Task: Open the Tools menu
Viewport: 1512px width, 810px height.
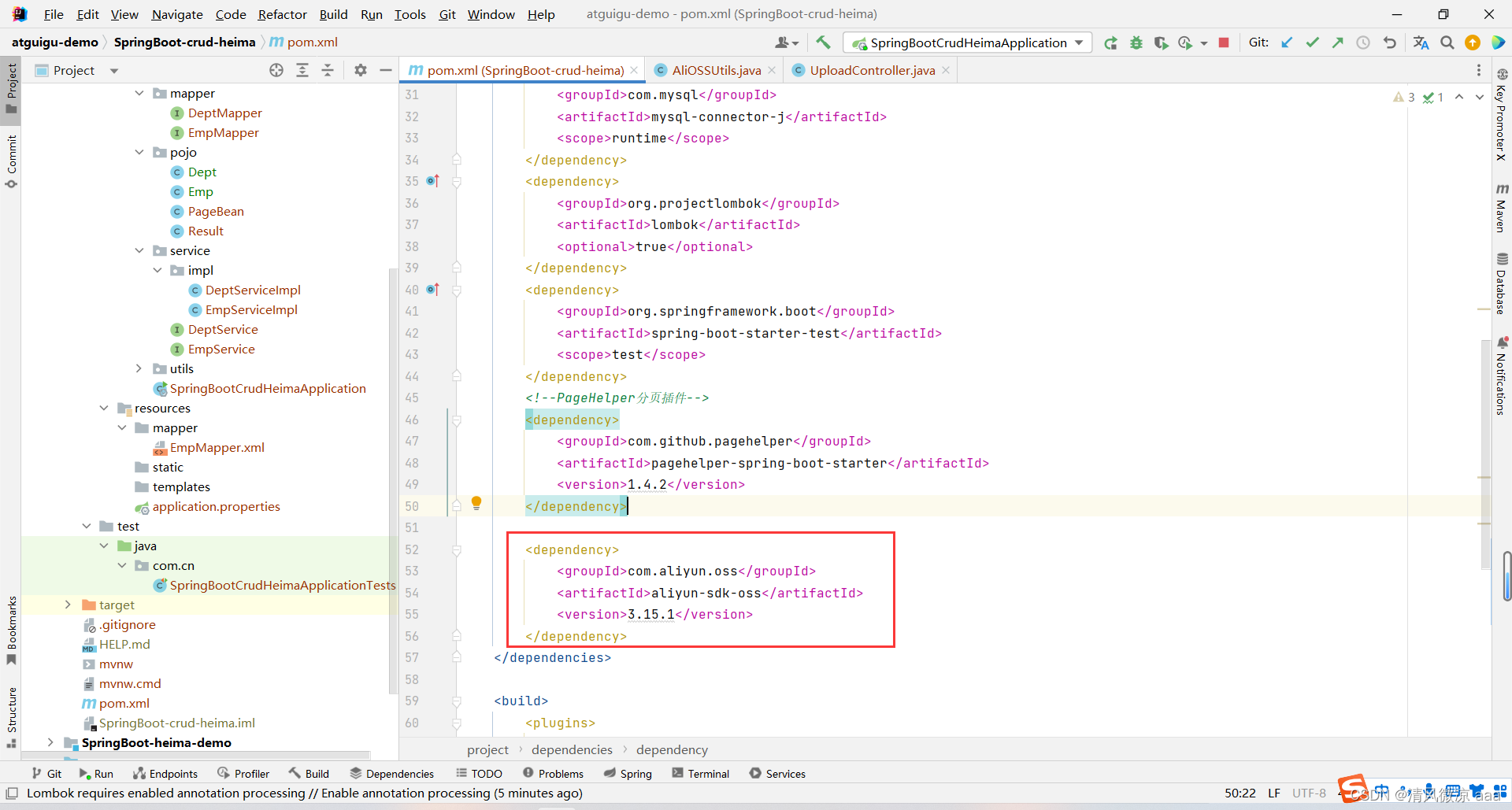Action: [x=409, y=14]
